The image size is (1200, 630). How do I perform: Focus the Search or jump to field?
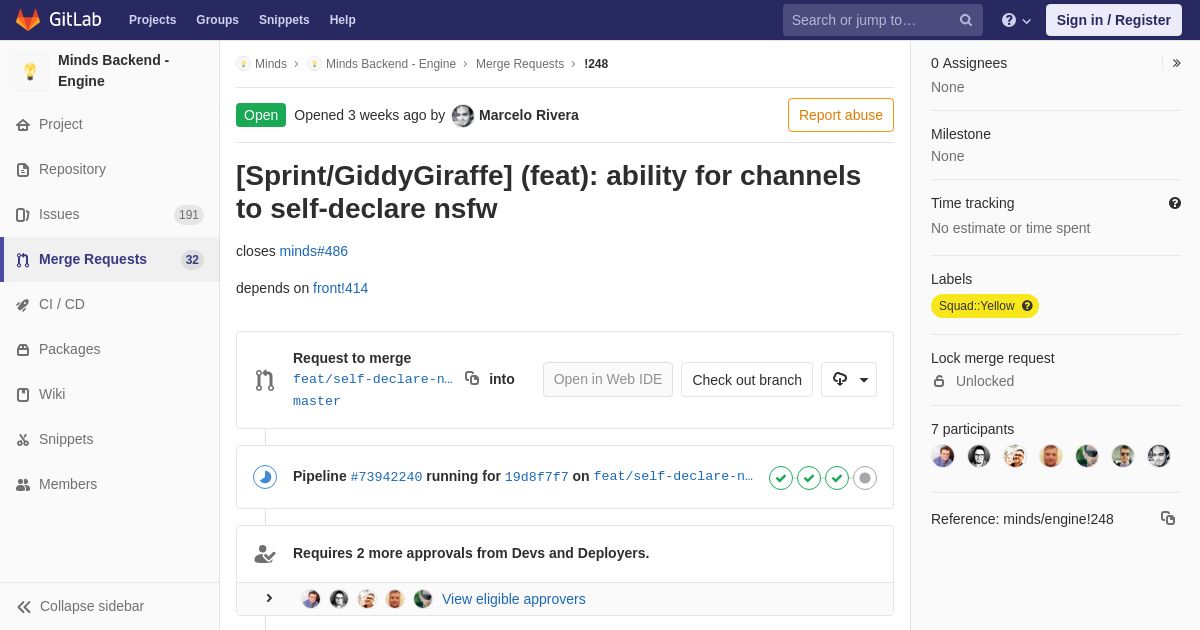coord(883,20)
